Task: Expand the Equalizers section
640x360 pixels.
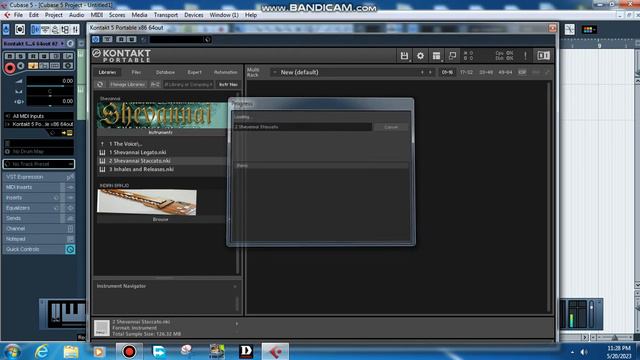Action: [x=39, y=208]
